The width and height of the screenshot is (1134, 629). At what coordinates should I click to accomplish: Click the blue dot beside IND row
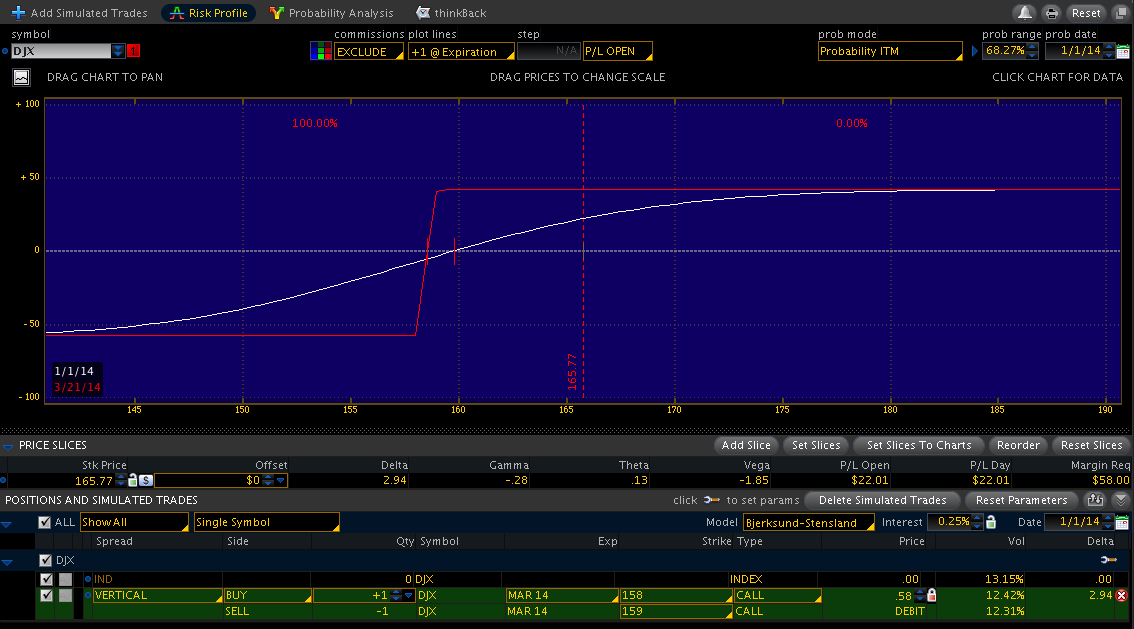click(88, 579)
